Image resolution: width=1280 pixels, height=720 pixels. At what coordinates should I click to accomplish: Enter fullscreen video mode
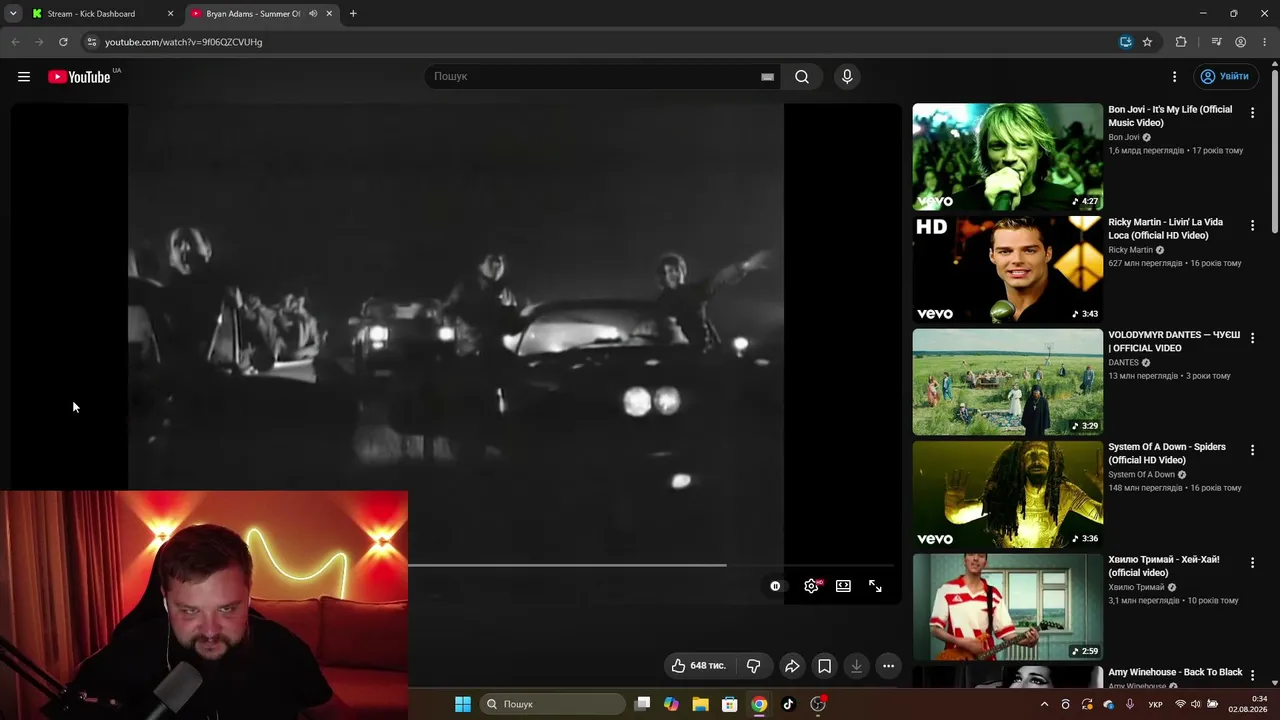tap(875, 586)
